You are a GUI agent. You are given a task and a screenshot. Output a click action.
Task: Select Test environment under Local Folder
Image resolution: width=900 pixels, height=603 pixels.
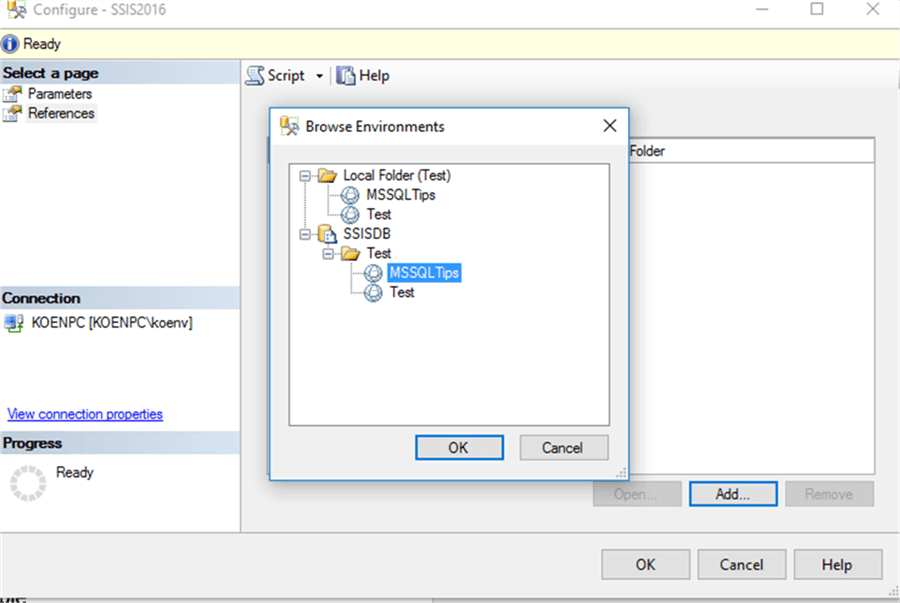pos(379,214)
